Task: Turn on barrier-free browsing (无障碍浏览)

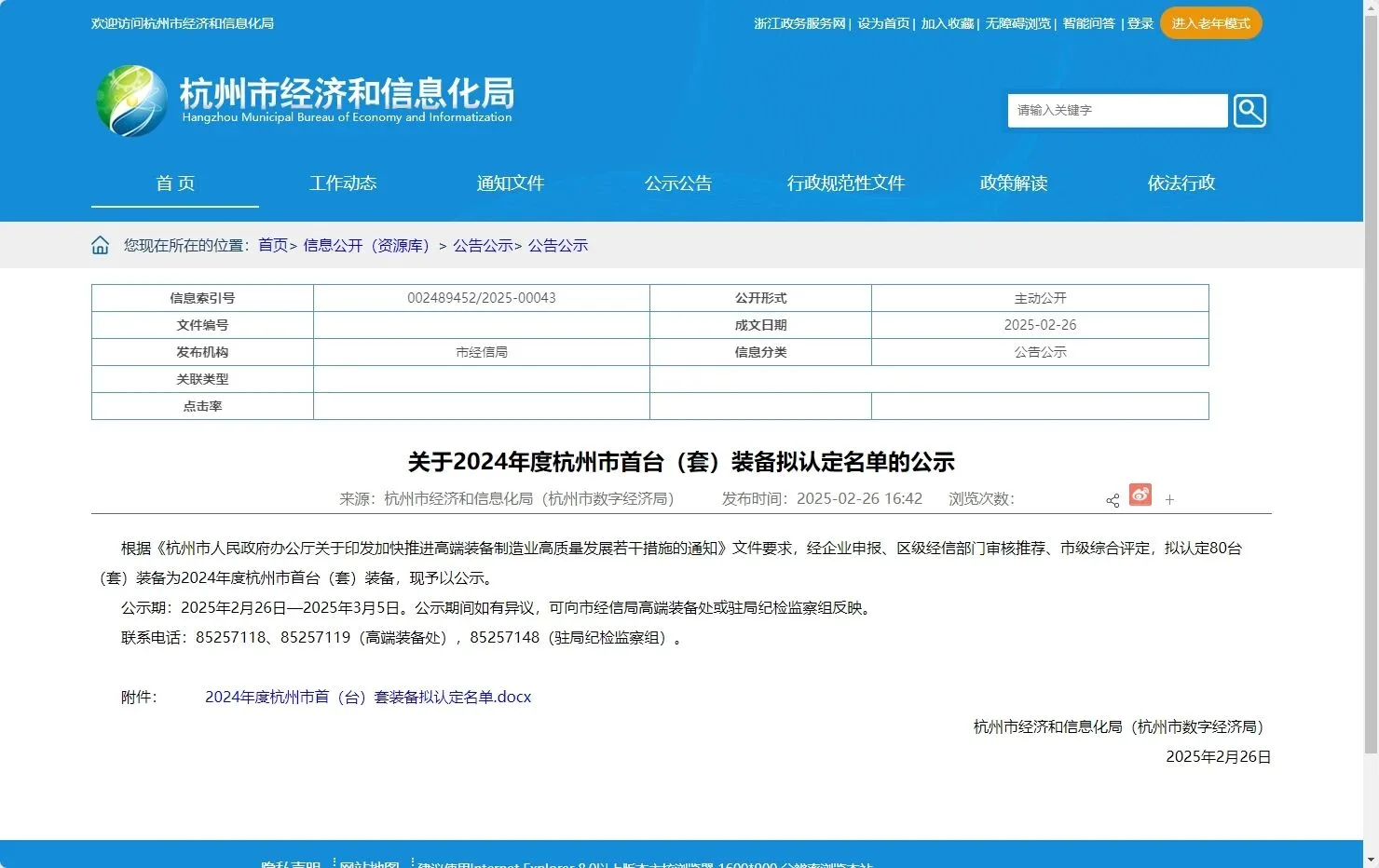Action: click(1017, 23)
